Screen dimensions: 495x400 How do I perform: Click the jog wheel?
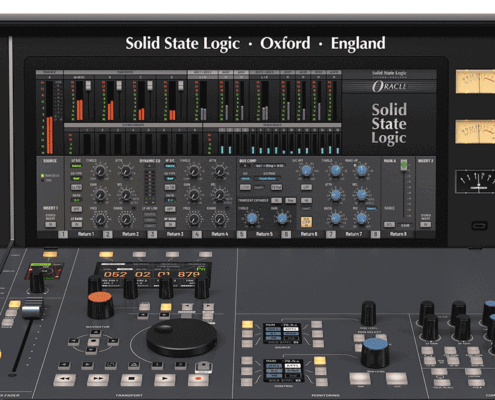click(182, 338)
